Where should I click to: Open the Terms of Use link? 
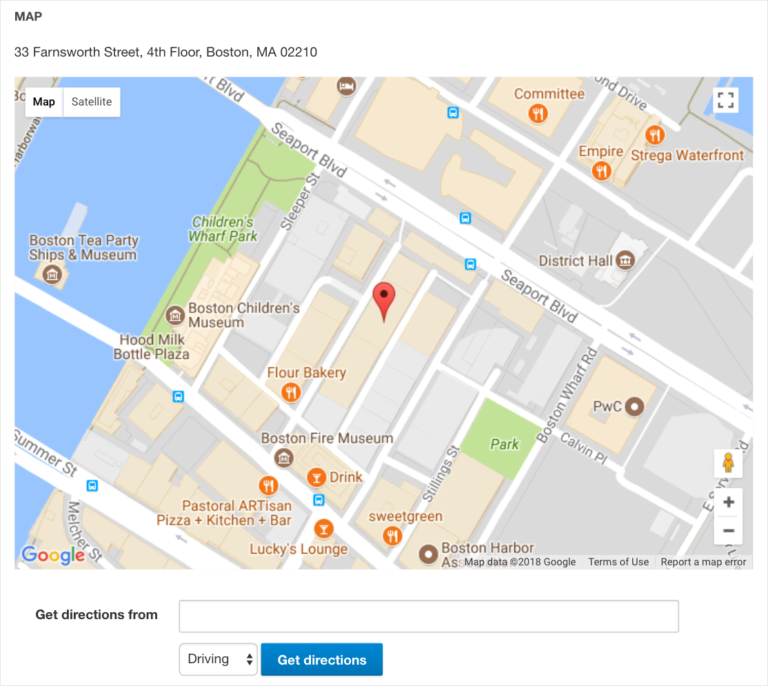[x=618, y=562]
